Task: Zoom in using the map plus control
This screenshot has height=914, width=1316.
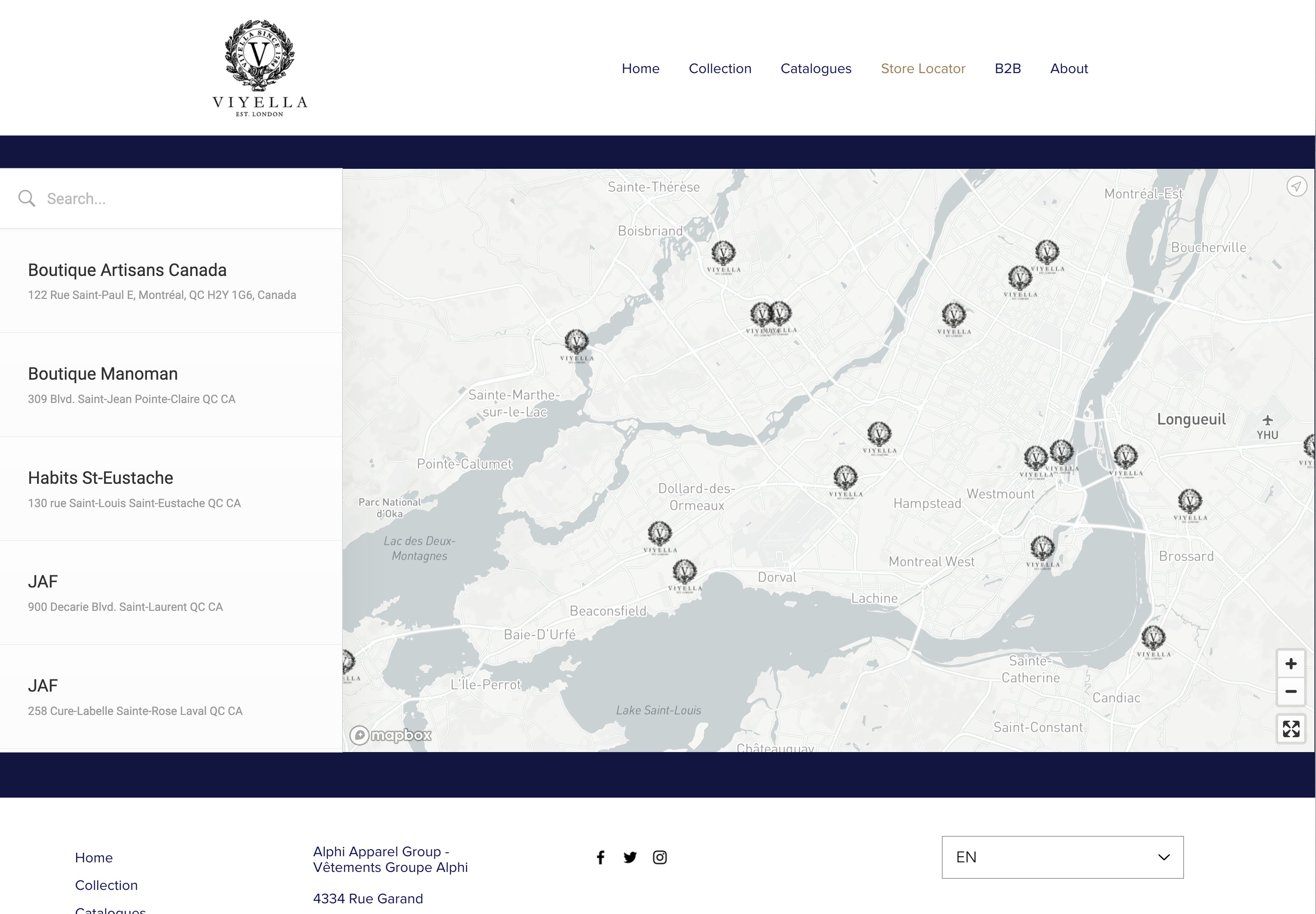Action: tap(1292, 663)
